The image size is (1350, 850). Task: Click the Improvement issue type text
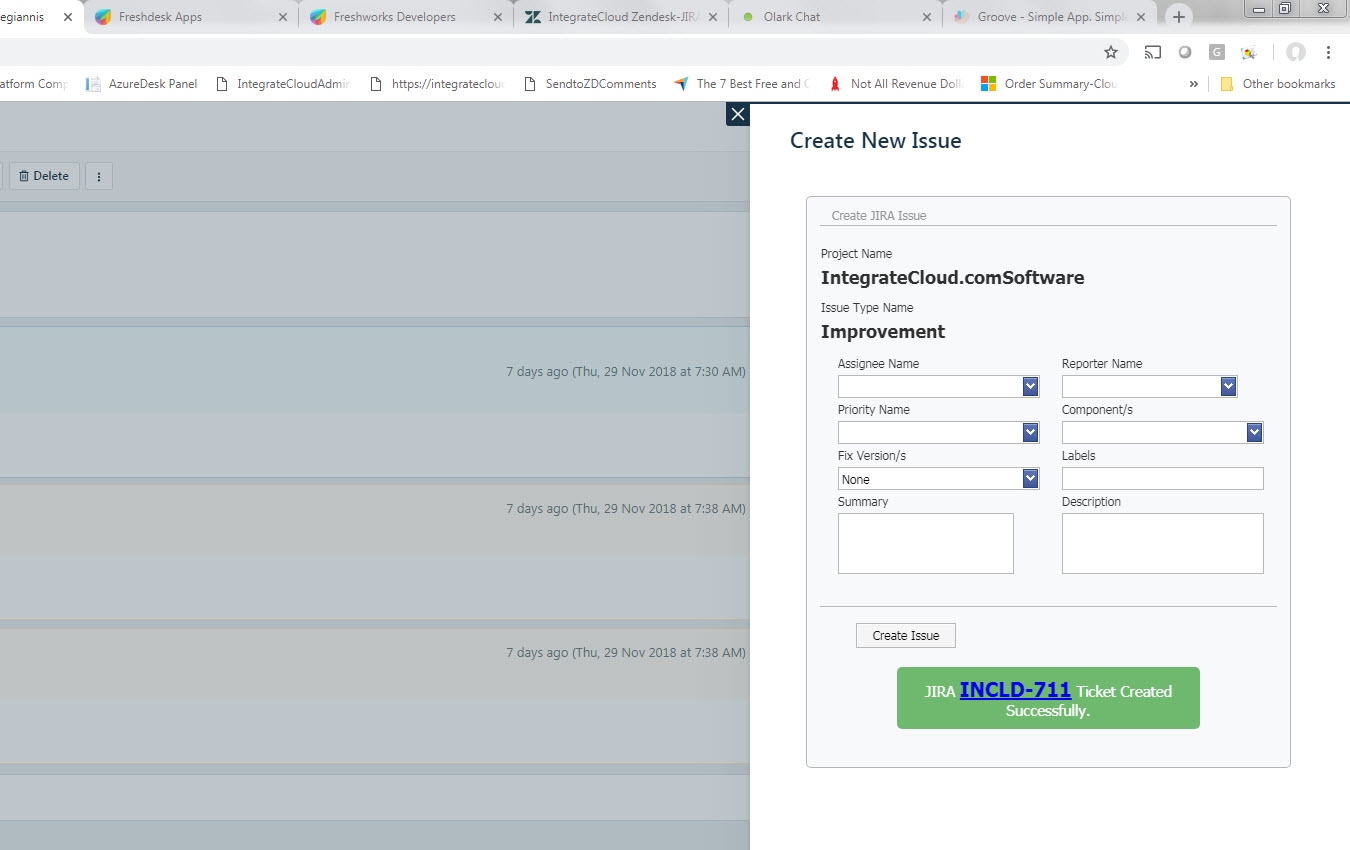pyautogui.click(x=883, y=332)
